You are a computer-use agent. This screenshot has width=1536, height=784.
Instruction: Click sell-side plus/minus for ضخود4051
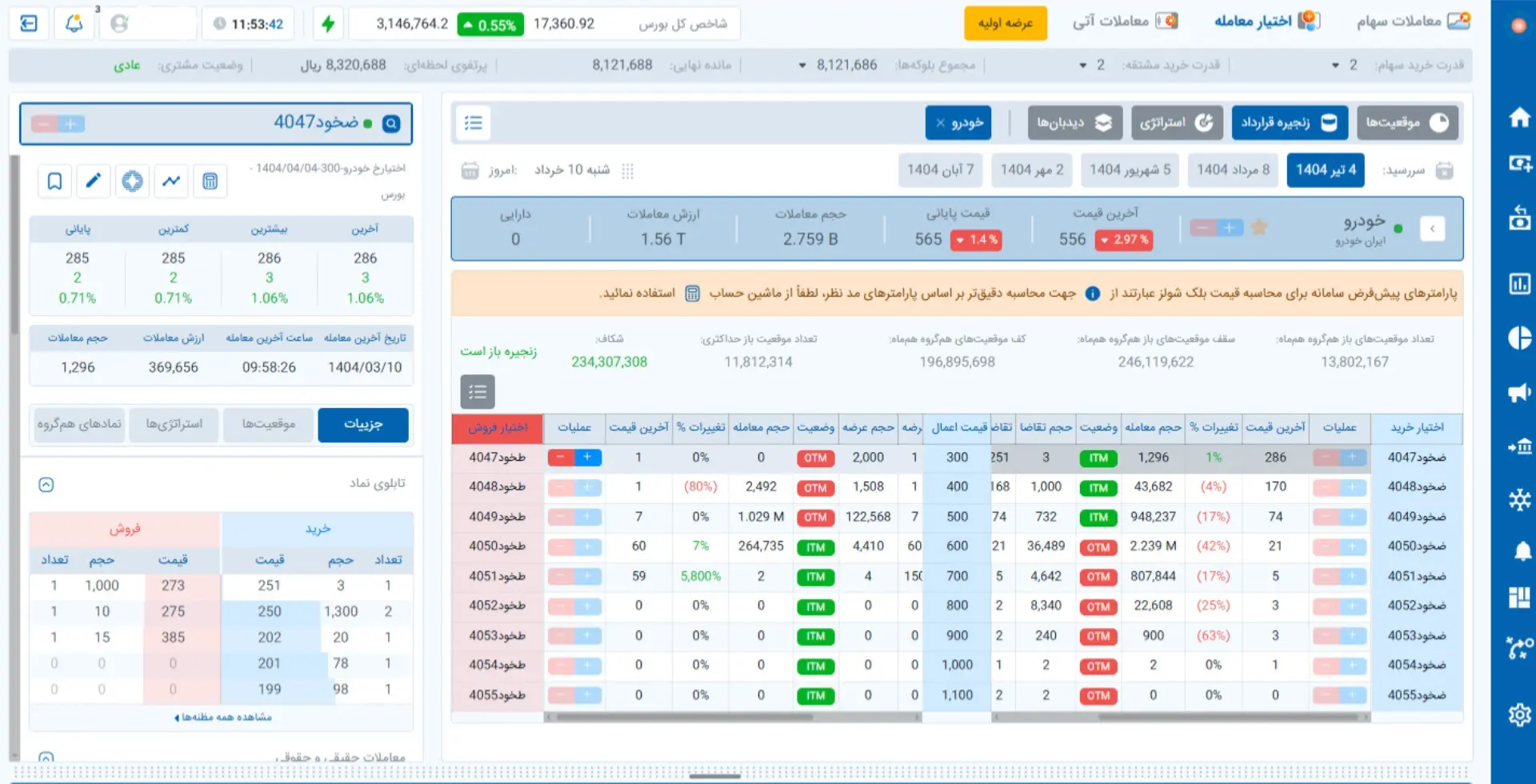pyautogui.click(x=574, y=576)
